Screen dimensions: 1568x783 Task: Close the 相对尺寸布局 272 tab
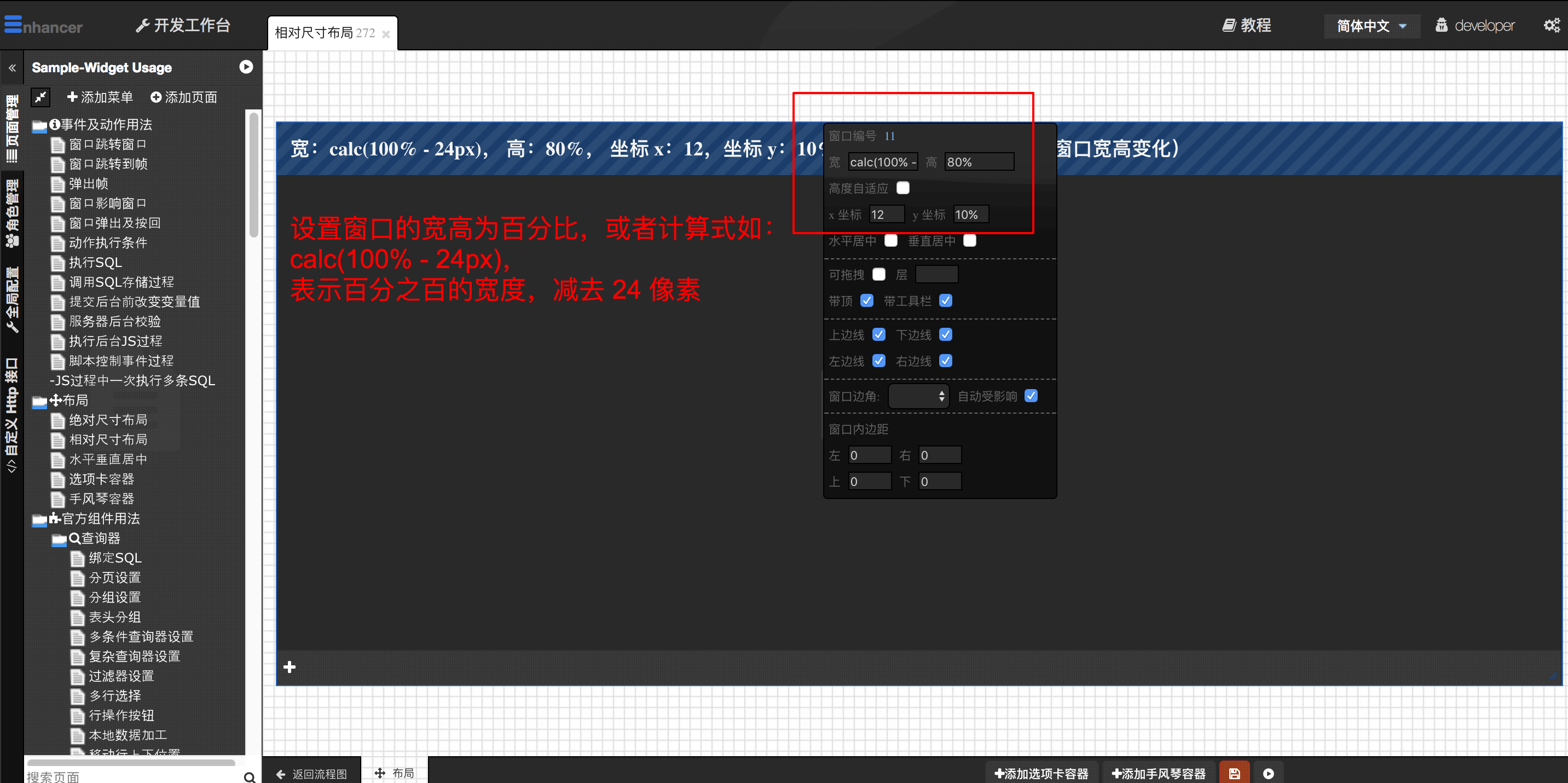385,34
